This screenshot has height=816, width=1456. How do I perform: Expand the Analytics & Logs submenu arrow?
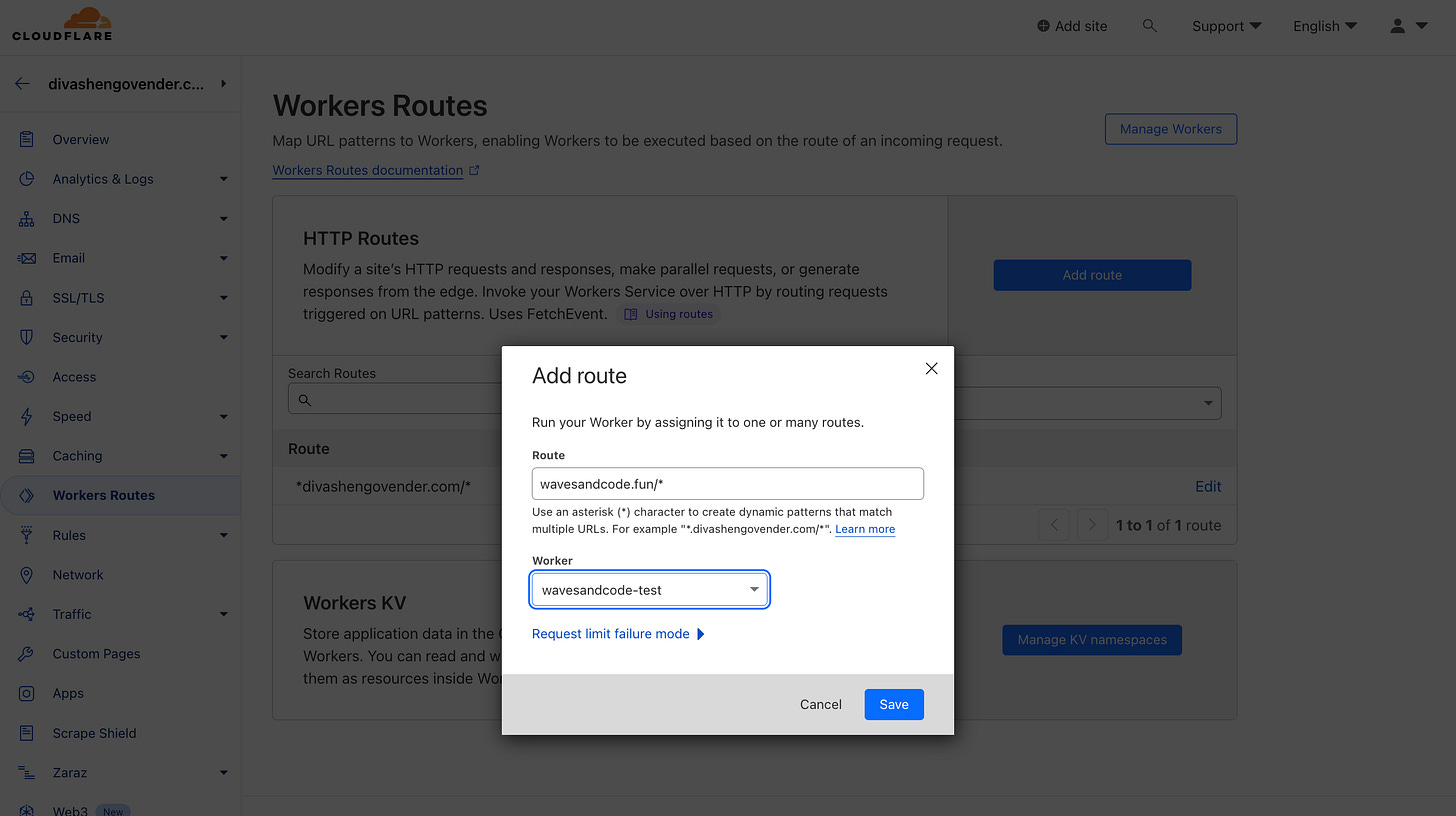tap(223, 179)
